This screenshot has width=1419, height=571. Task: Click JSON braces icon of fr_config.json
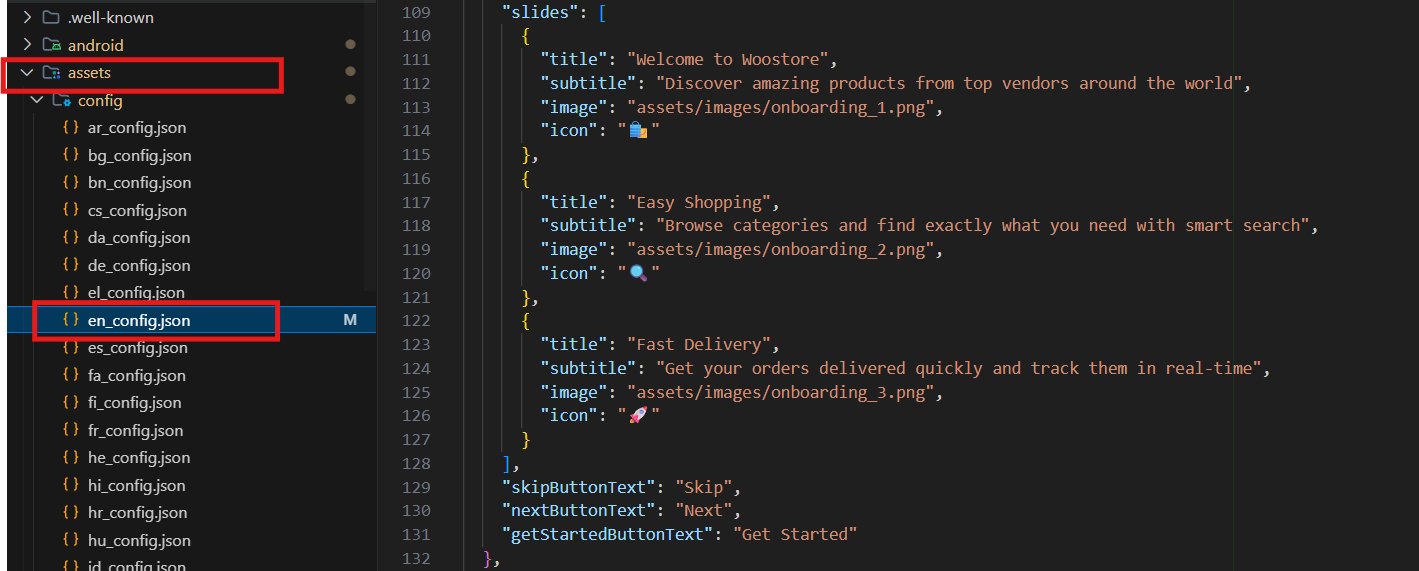coord(70,430)
